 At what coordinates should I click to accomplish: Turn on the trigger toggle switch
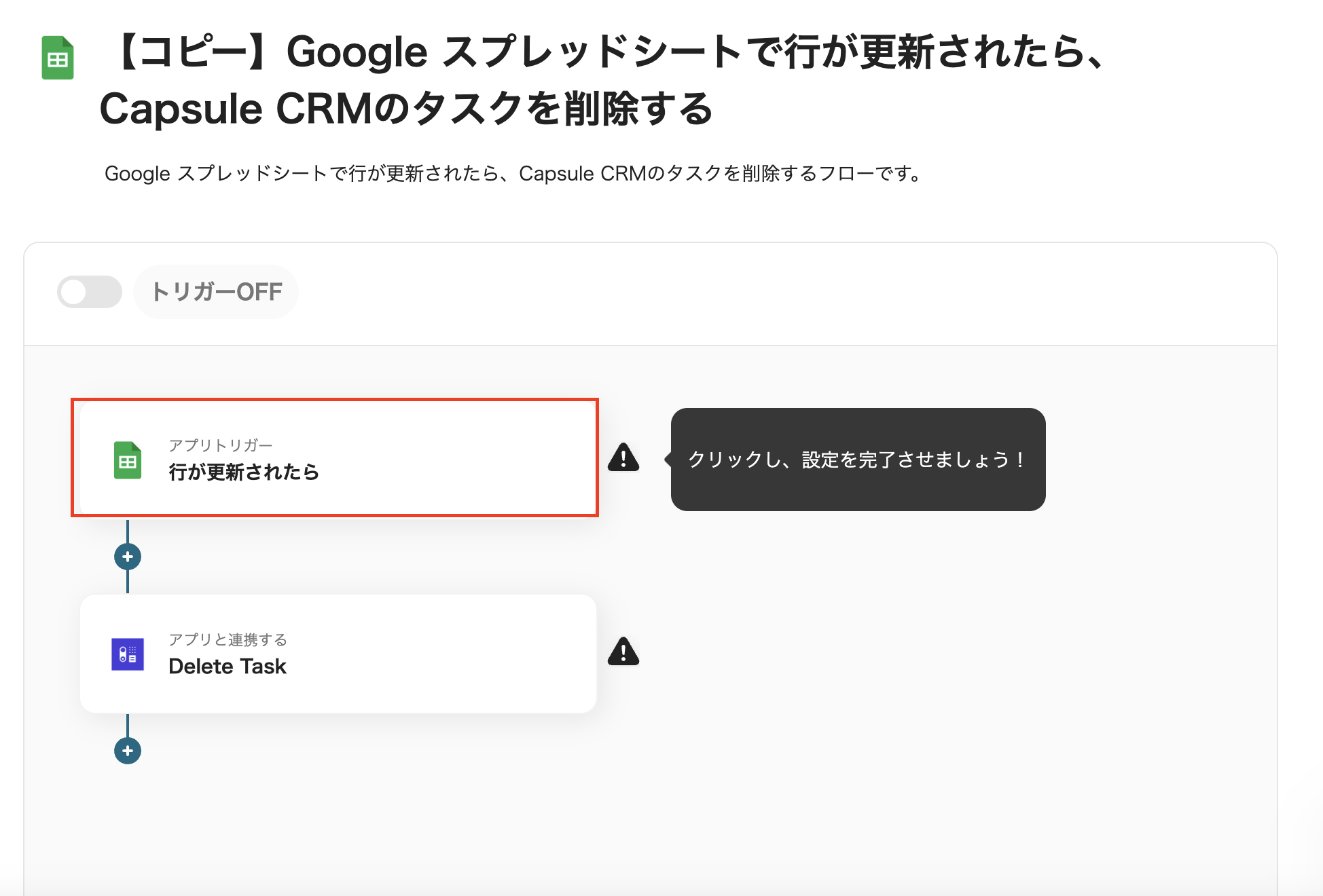tap(90, 292)
